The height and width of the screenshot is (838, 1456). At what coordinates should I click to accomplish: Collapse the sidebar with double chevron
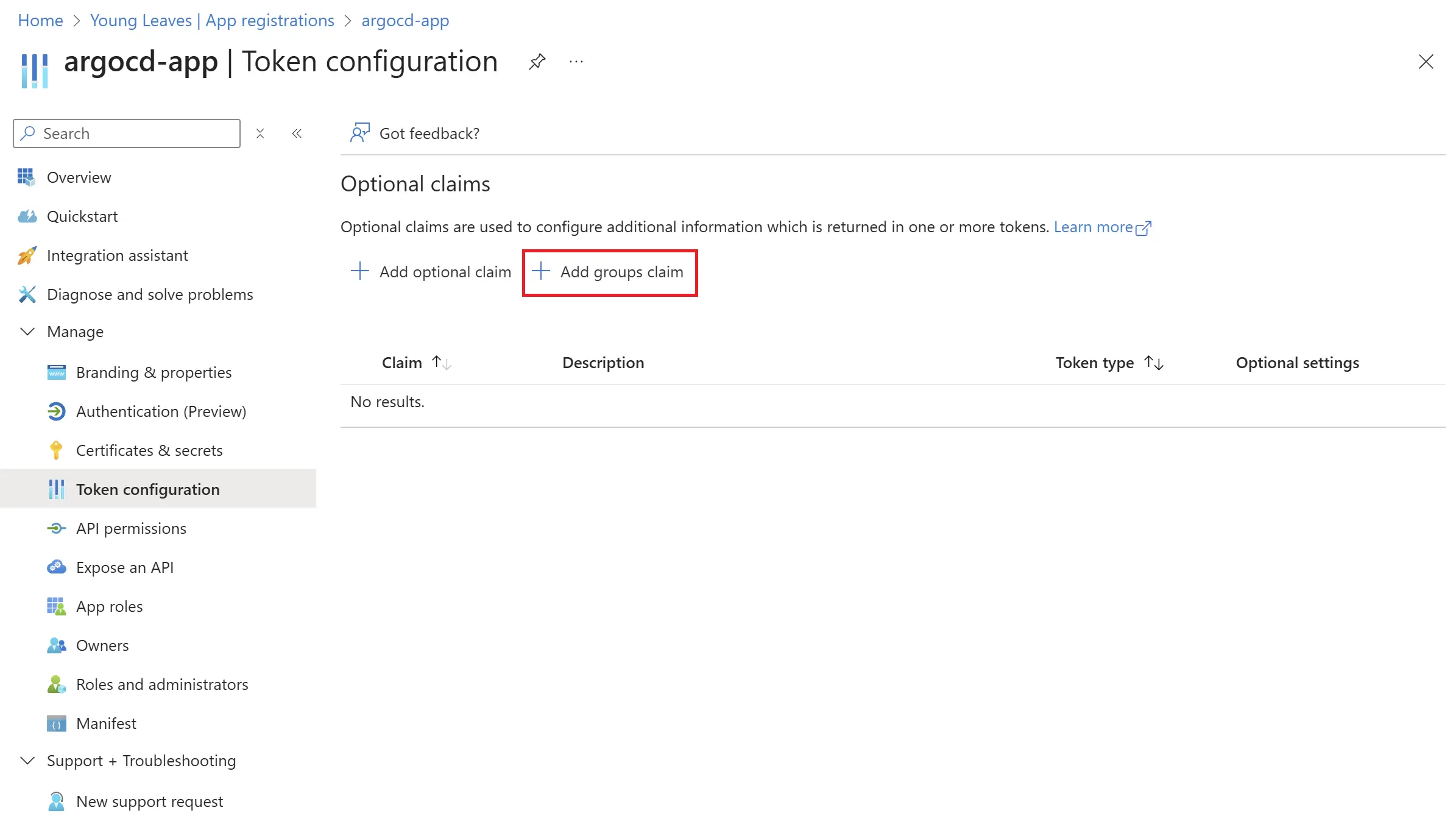pyautogui.click(x=297, y=133)
